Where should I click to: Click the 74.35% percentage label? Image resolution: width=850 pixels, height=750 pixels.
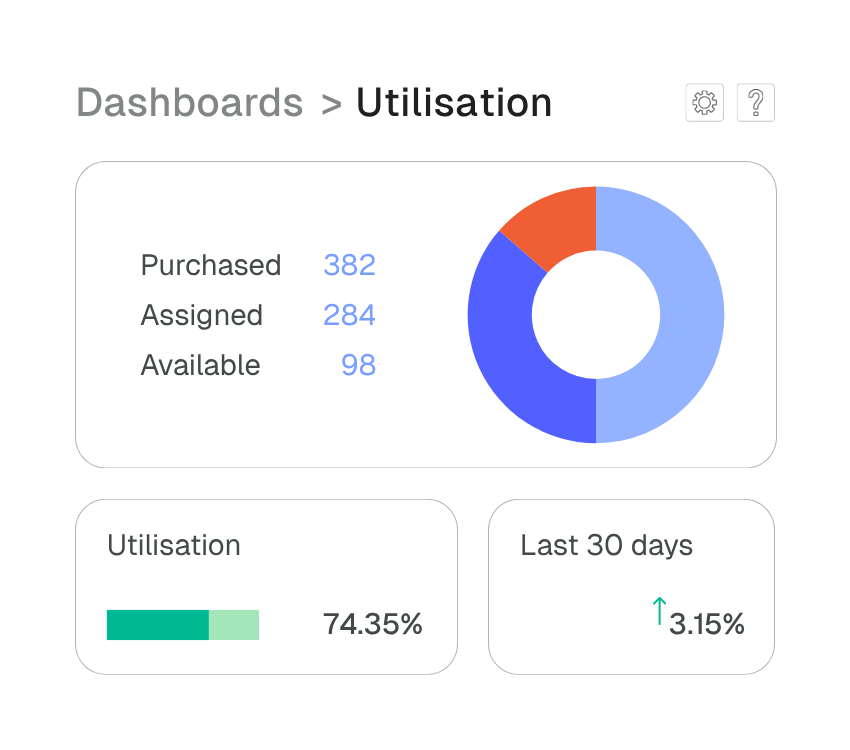click(x=373, y=623)
